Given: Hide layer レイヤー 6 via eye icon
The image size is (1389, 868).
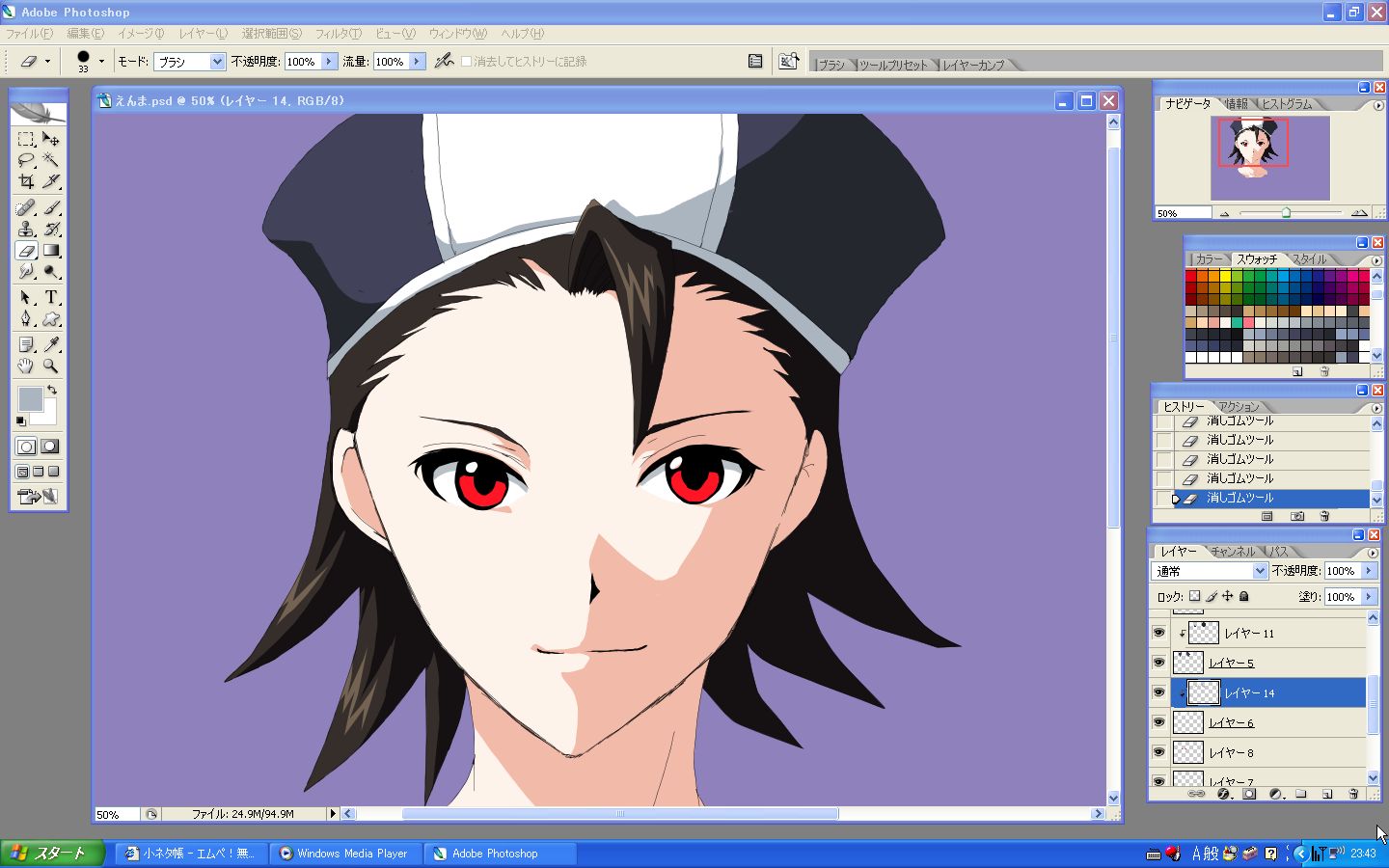Looking at the screenshot, I should (x=1159, y=722).
